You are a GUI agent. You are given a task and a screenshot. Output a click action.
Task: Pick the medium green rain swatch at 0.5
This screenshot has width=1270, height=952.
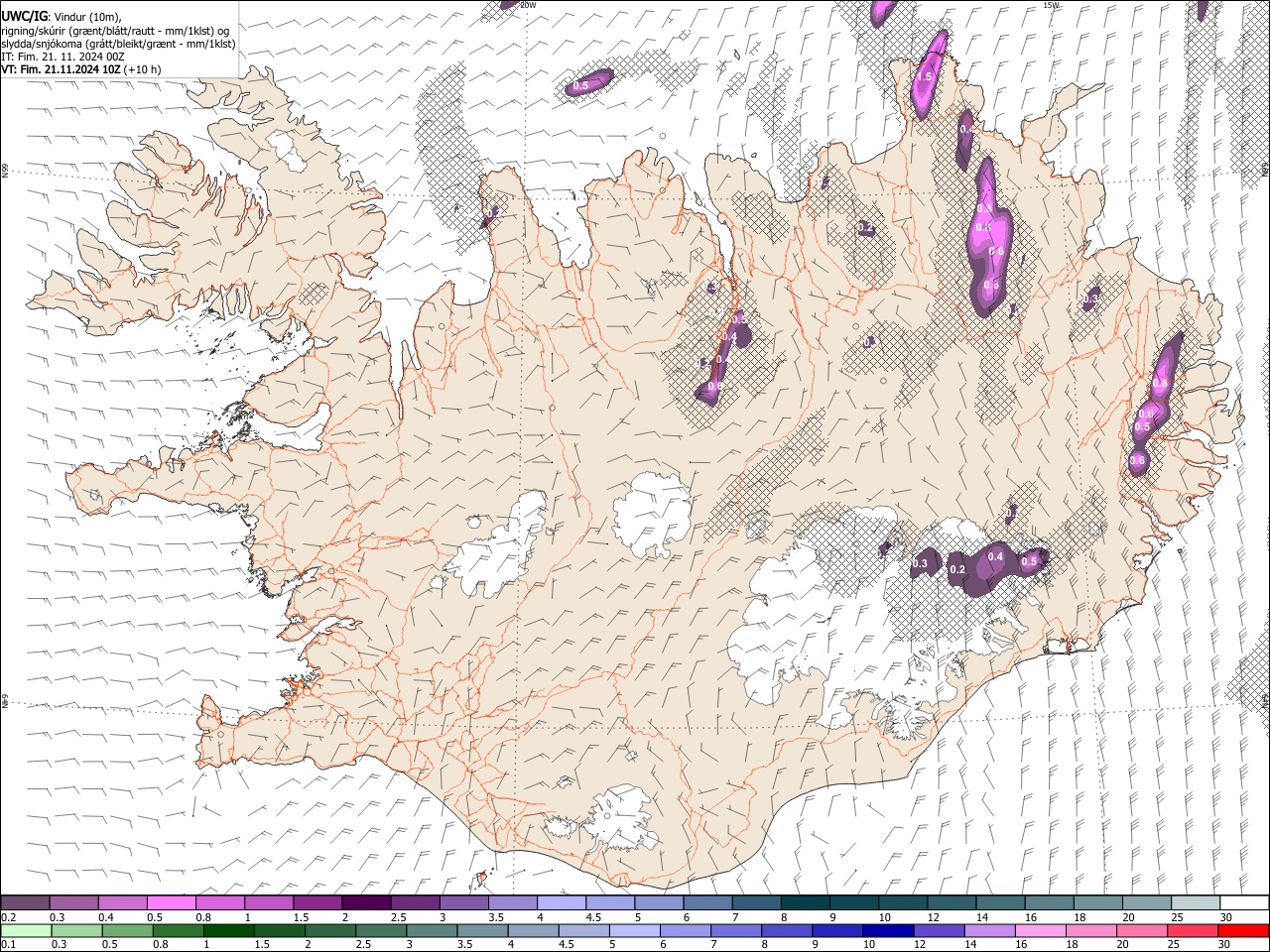pyautogui.click(x=126, y=930)
